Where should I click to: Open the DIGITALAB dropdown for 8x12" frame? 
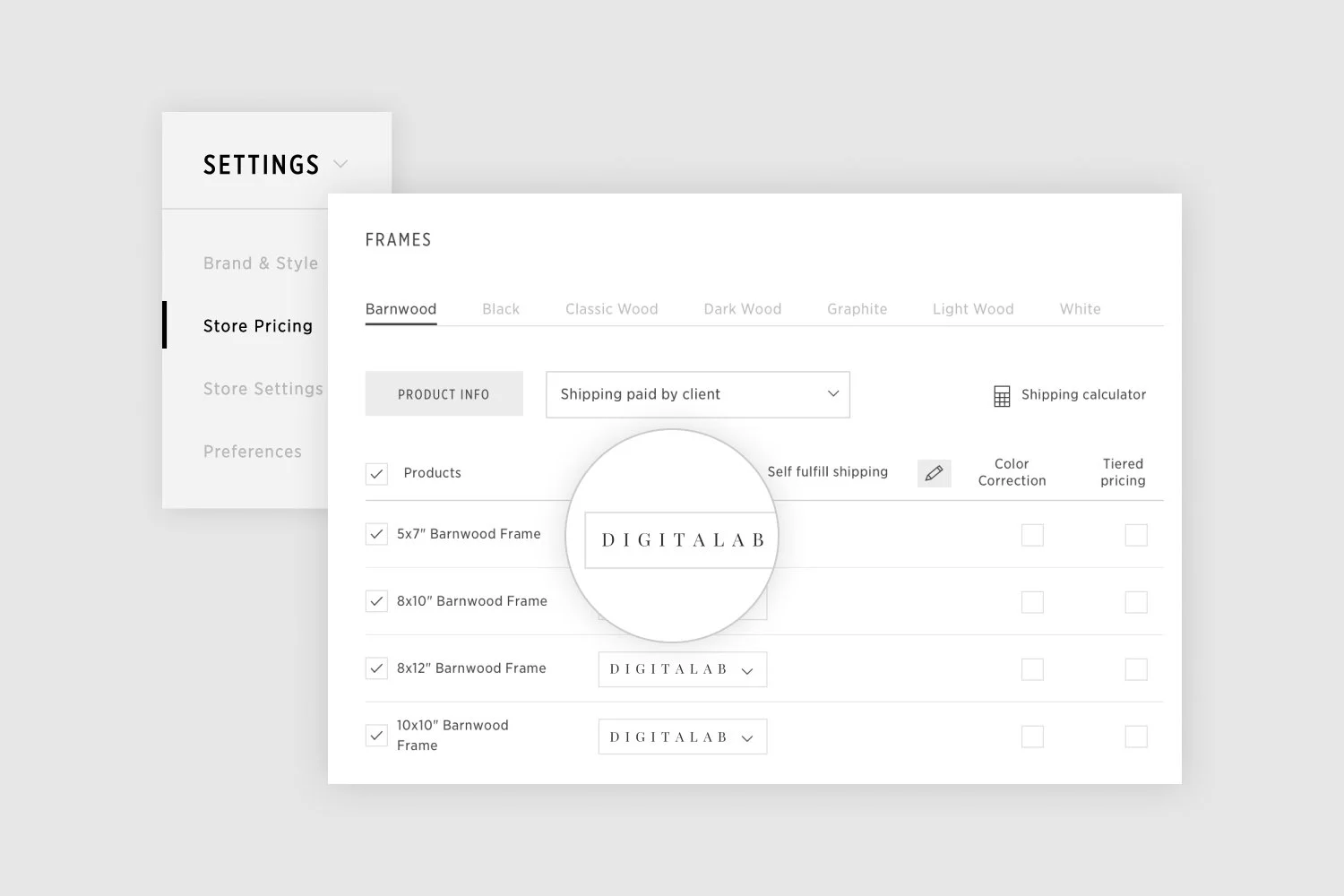(x=683, y=669)
